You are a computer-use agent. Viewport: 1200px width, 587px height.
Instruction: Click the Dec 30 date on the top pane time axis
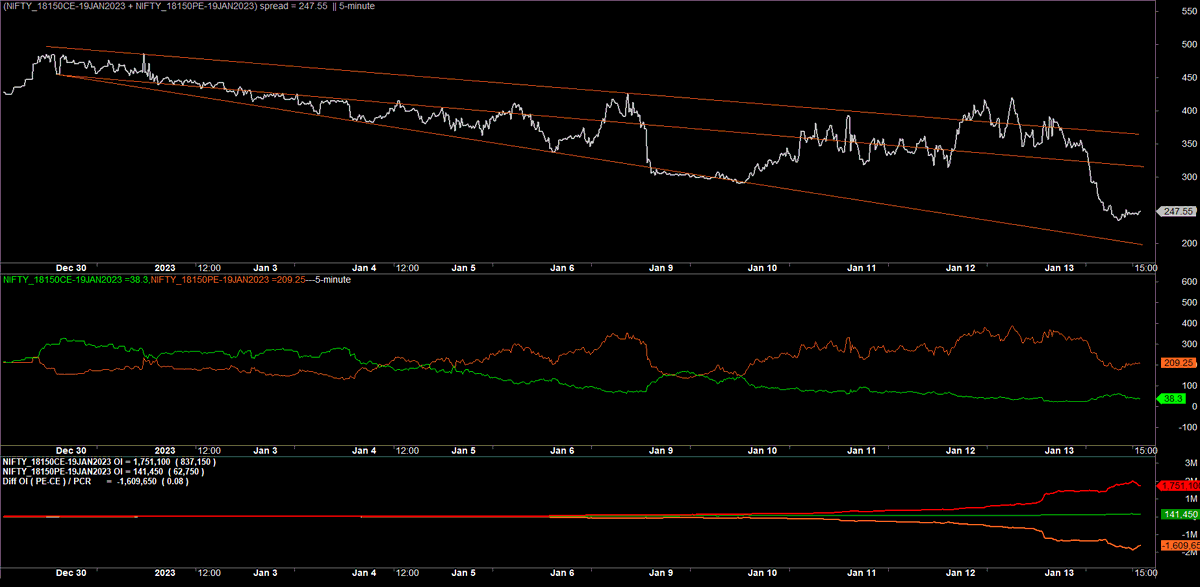click(x=73, y=268)
